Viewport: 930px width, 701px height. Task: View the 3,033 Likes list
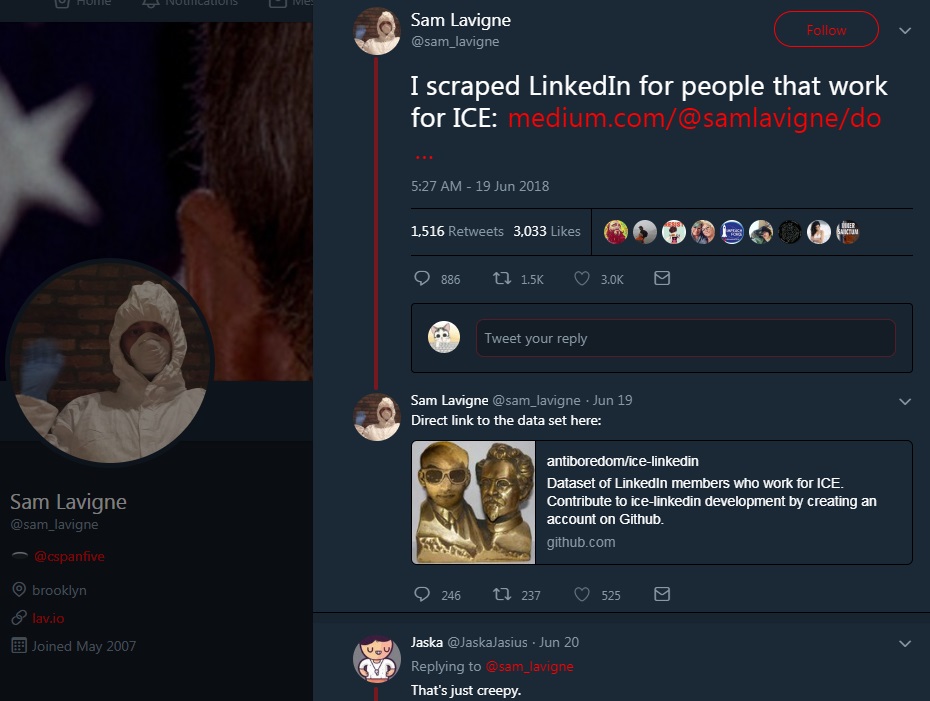[546, 231]
